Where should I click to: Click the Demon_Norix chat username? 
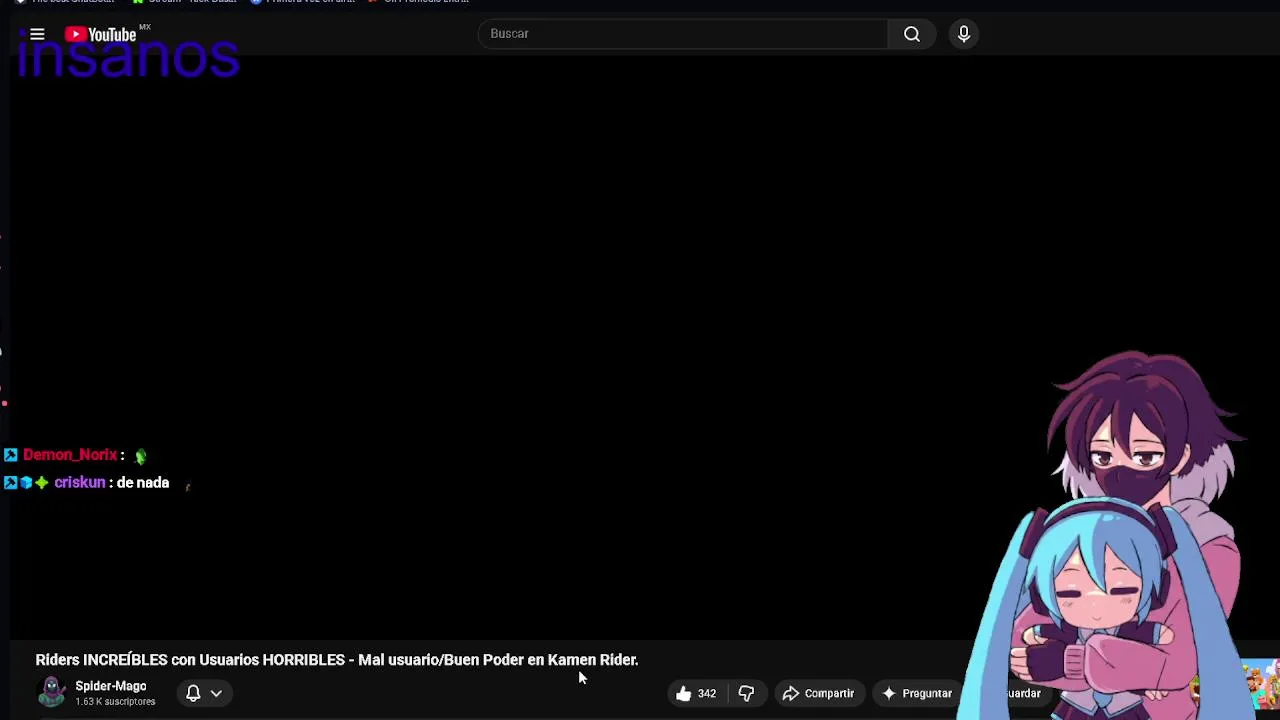click(x=70, y=455)
